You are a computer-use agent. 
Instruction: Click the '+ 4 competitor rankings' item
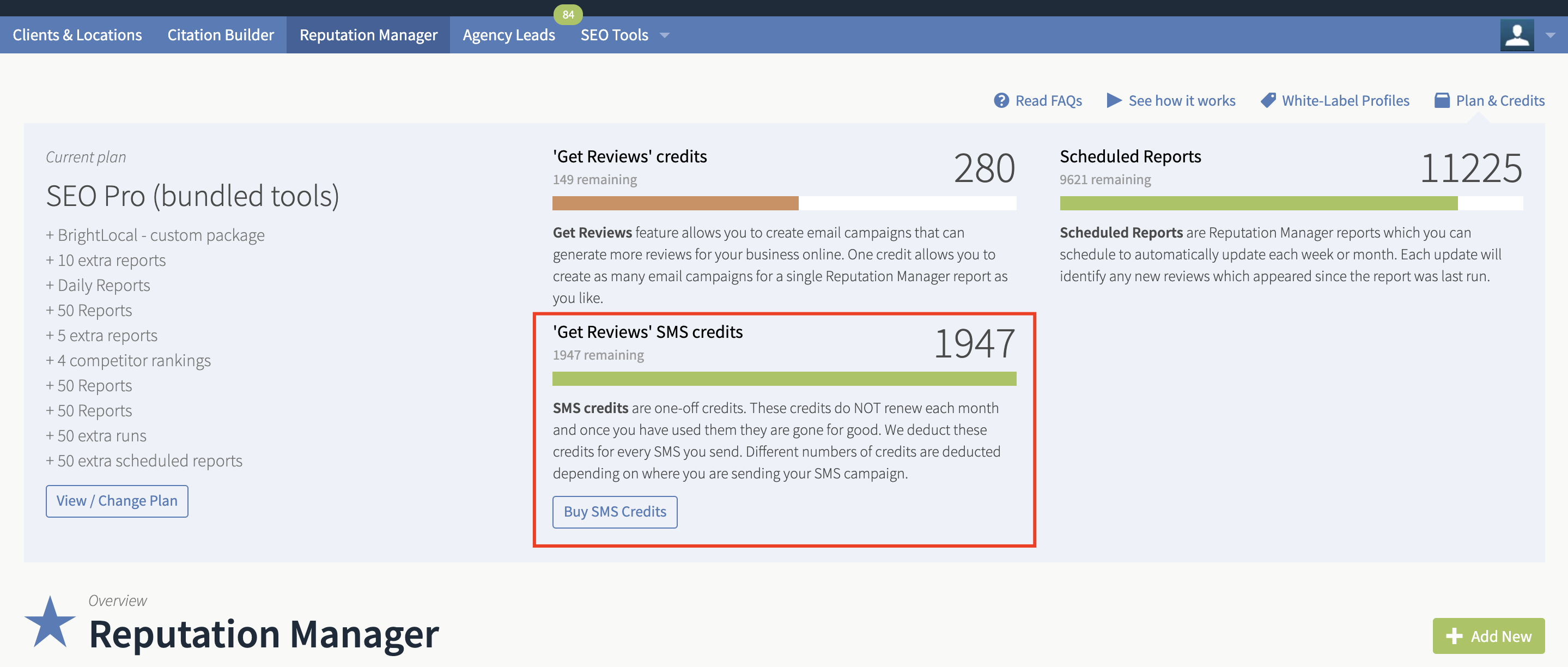[129, 360]
